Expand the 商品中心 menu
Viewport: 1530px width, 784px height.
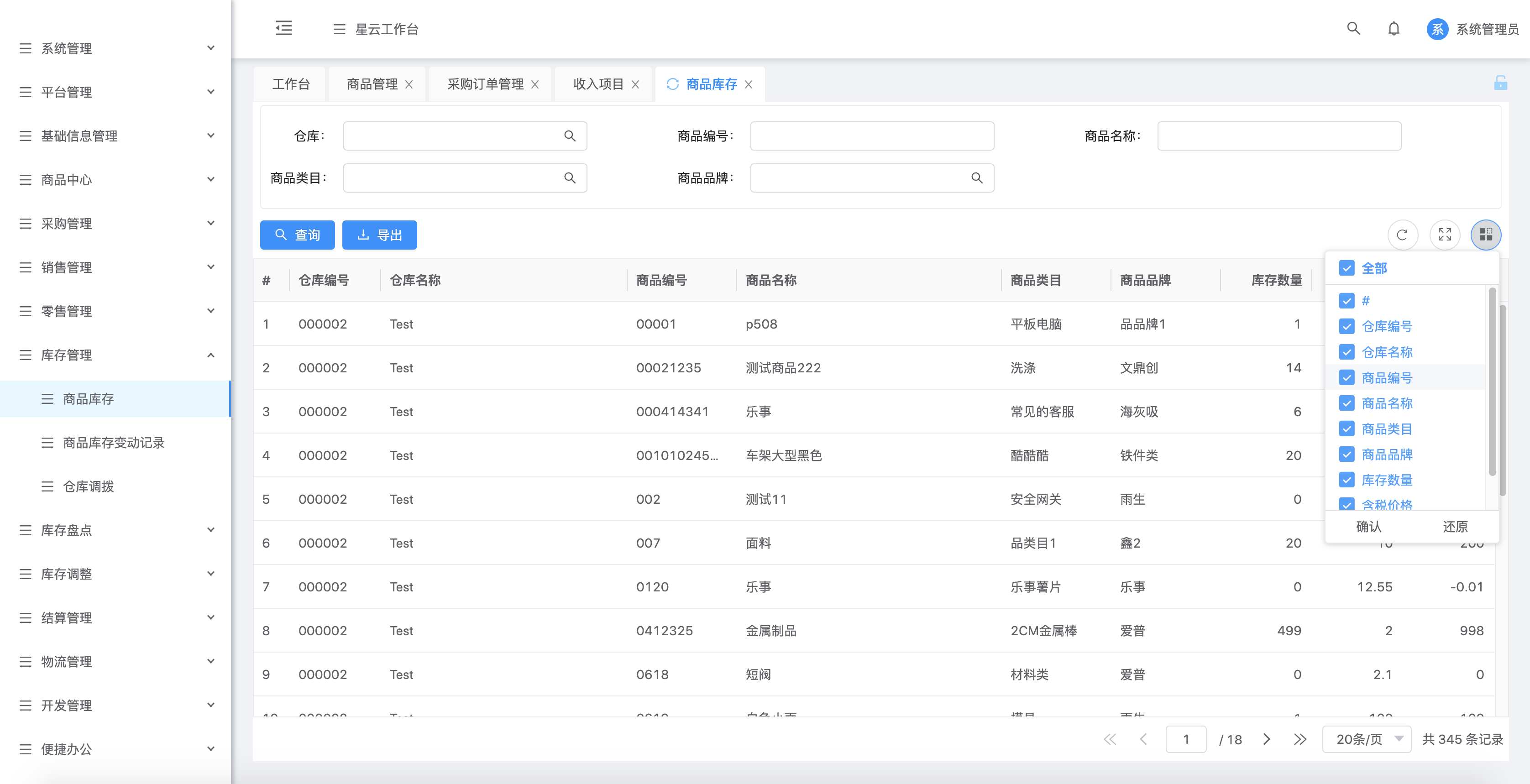click(115, 180)
